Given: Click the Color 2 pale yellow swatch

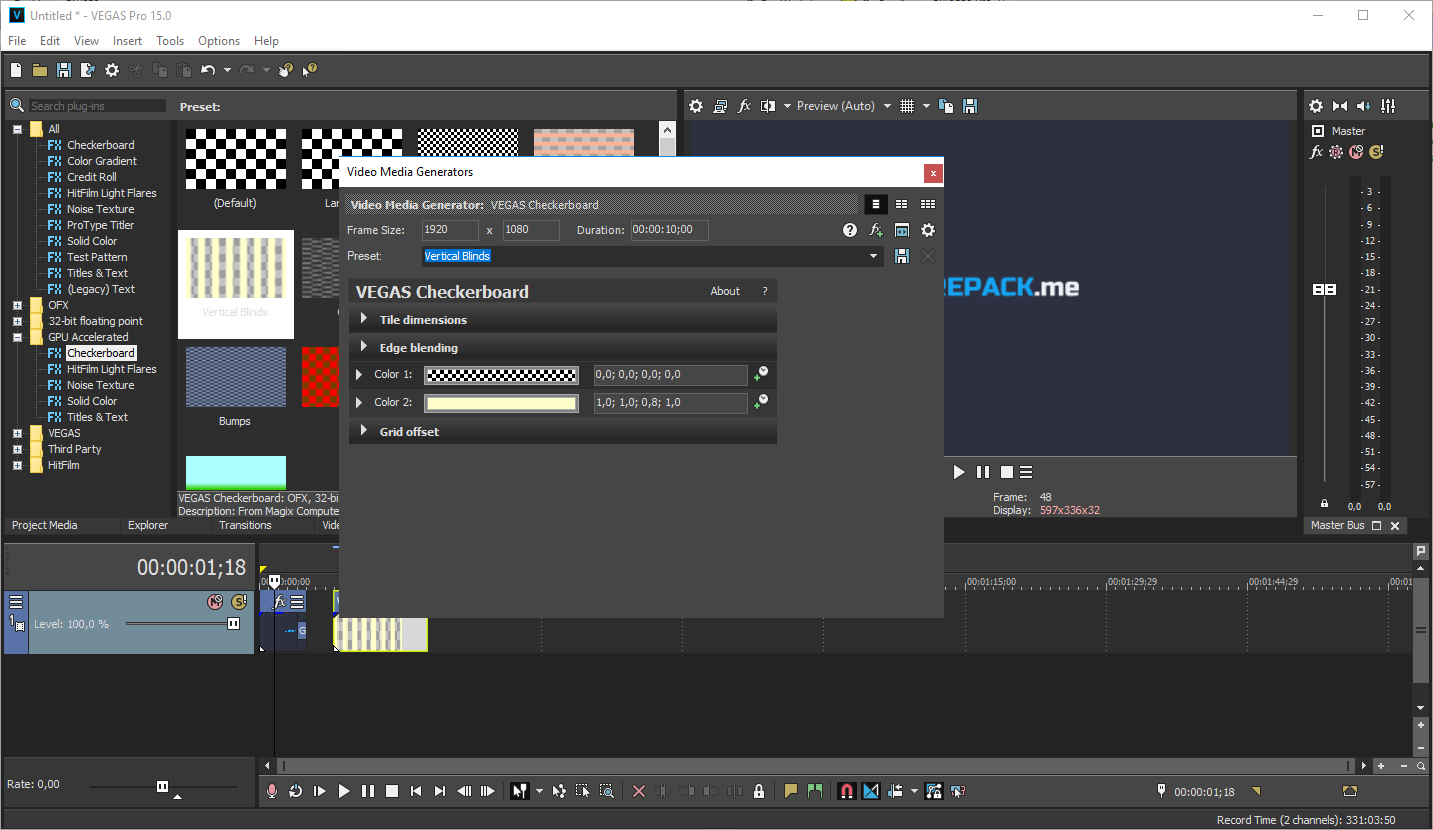Looking at the screenshot, I should pyautogui.click(x=501, y=403).
